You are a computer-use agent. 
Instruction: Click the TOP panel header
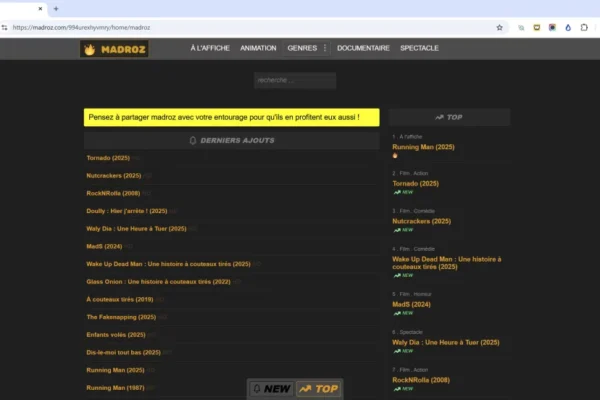coord(449,117)
